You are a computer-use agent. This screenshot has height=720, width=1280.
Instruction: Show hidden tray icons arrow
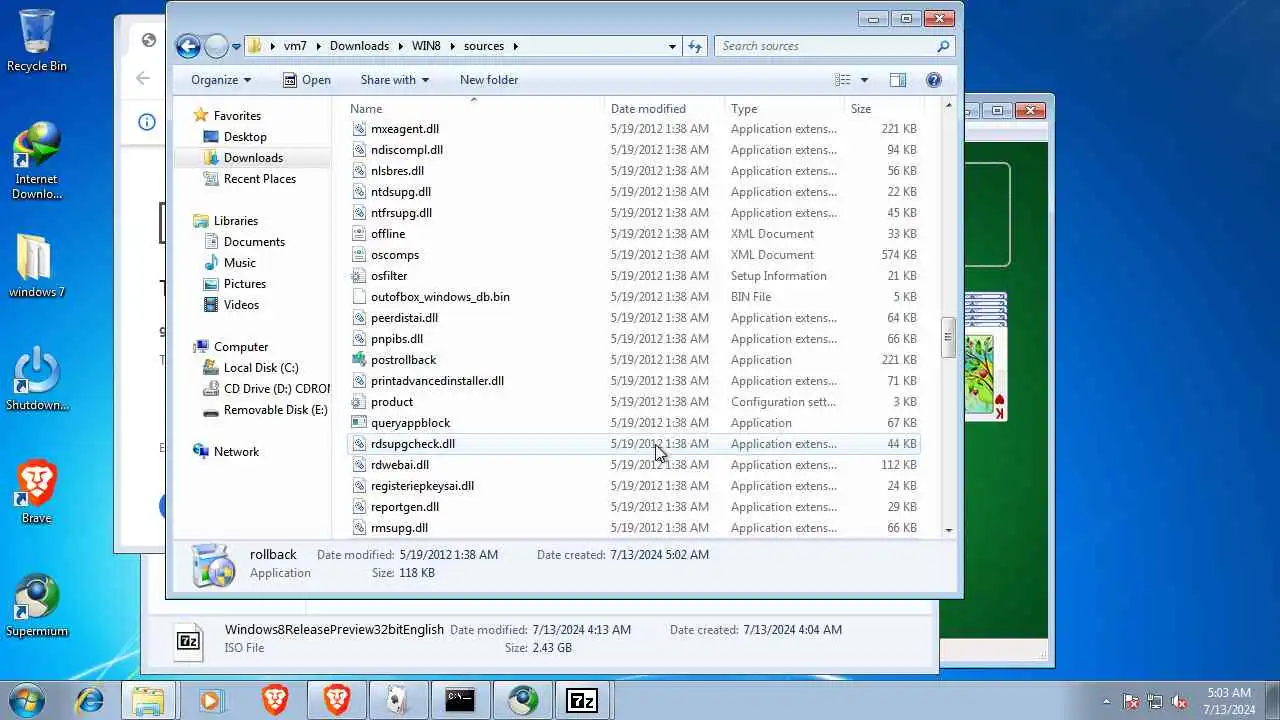1106,702
